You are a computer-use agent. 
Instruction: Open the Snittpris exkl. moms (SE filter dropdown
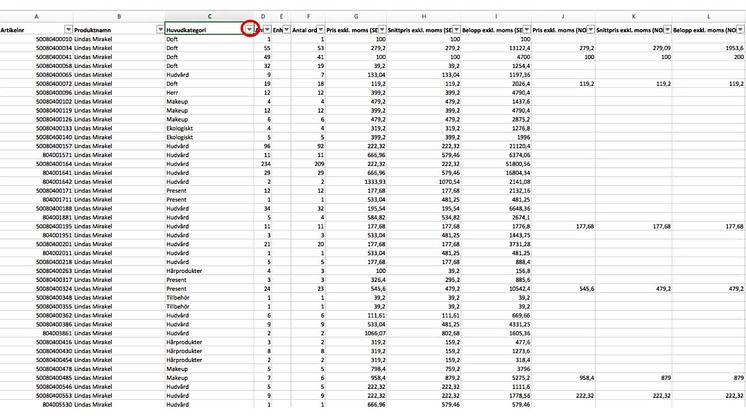tap(457, 29)
